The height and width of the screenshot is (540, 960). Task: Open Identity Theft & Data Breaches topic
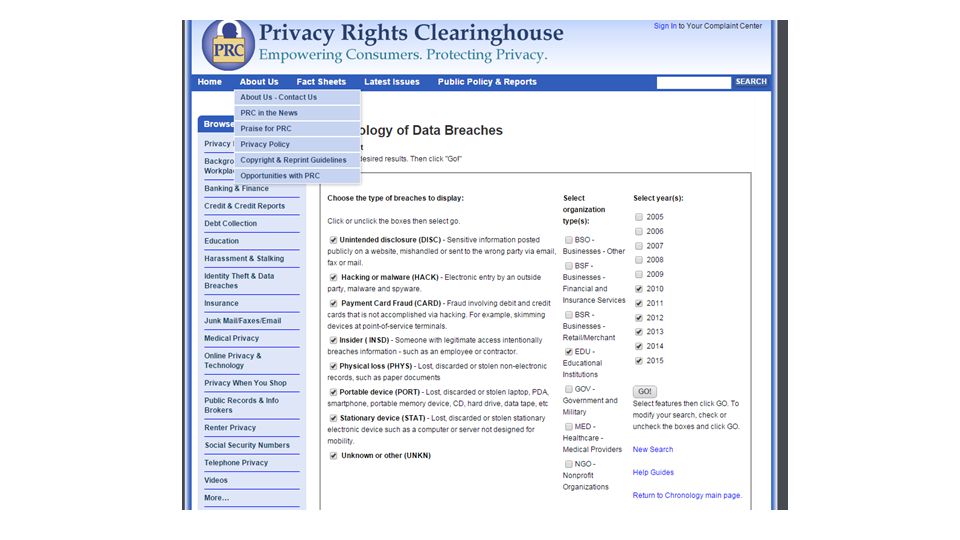(239, 281)
